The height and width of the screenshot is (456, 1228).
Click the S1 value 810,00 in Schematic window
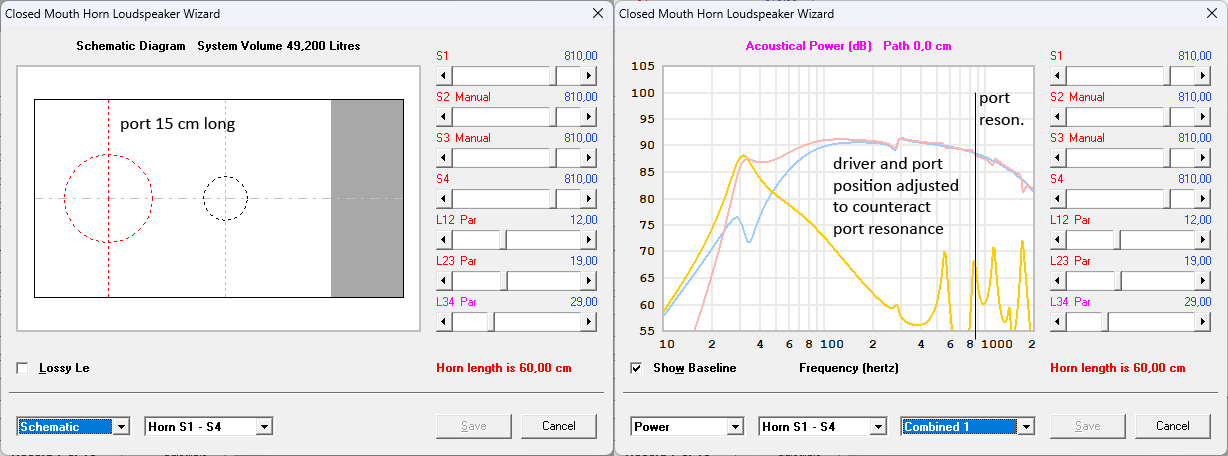[x=580, y=56]
